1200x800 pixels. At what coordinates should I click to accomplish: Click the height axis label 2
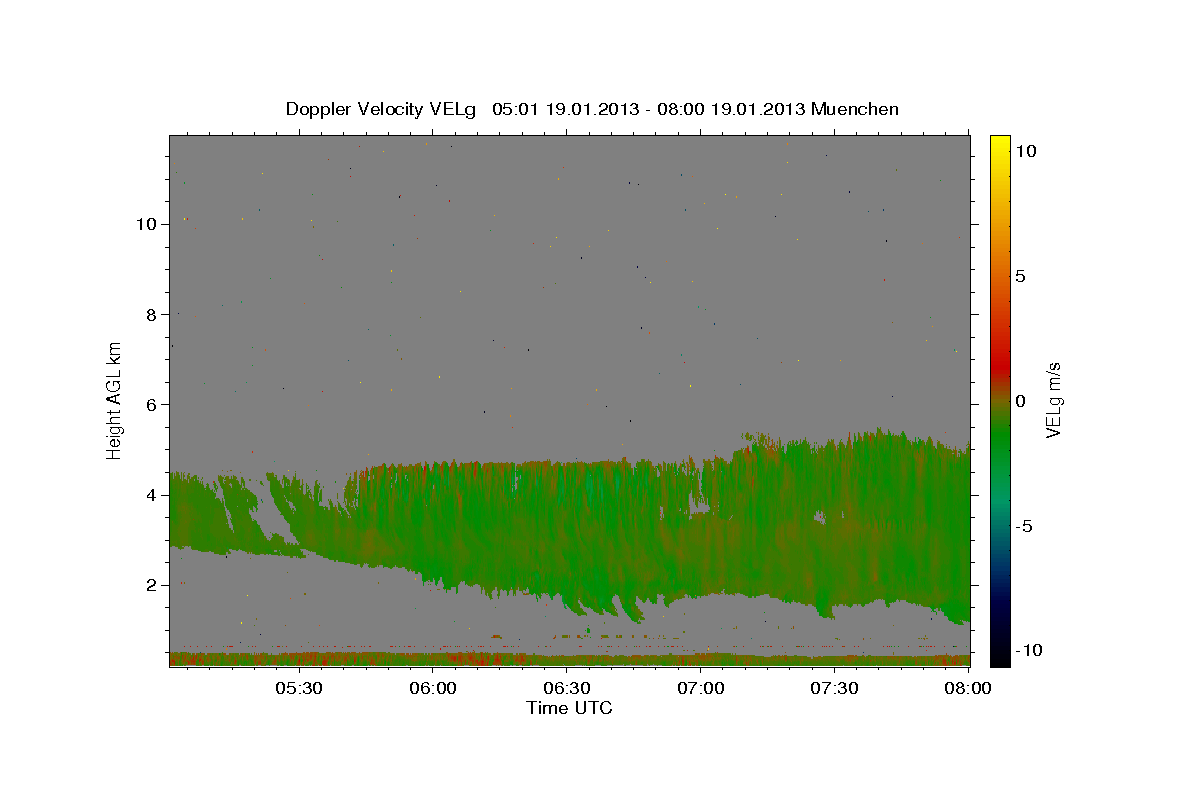[x=152, y=585]
